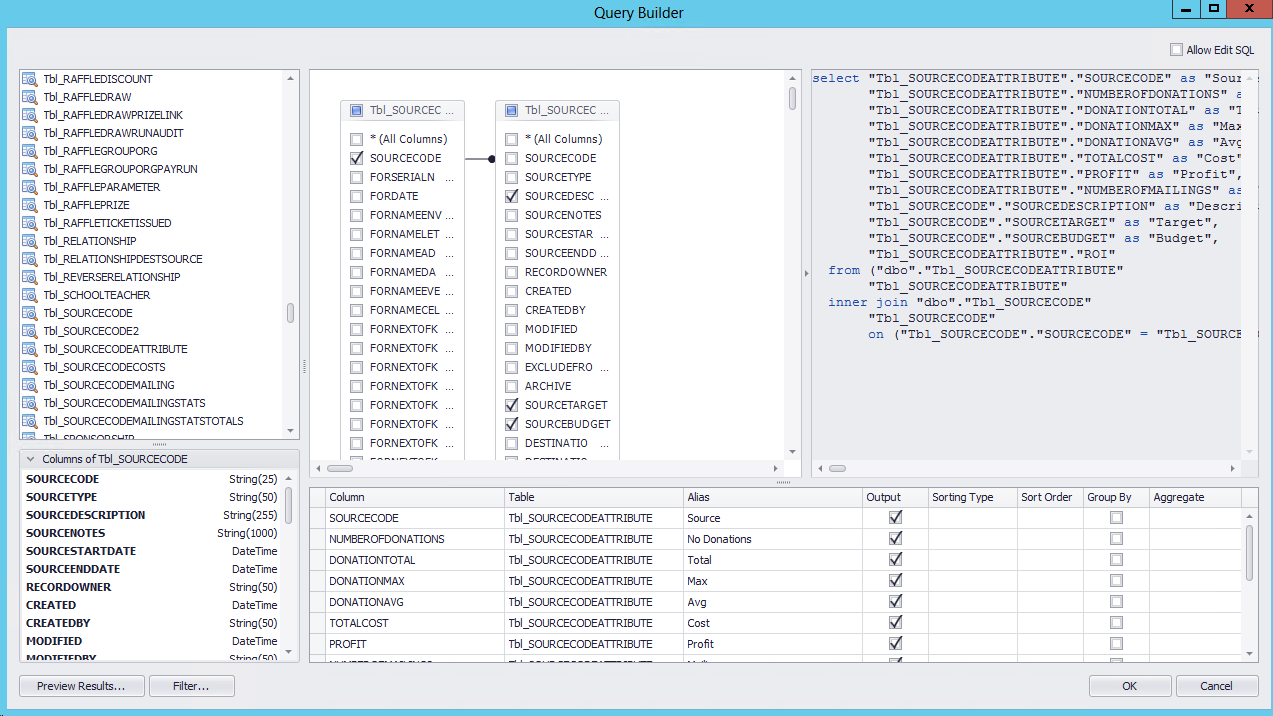Viewport: 1273px width, 716px height.
Task: Collapse the Columns of Tbl_SOURCECODE panel
Action: [x=30, y=459]
